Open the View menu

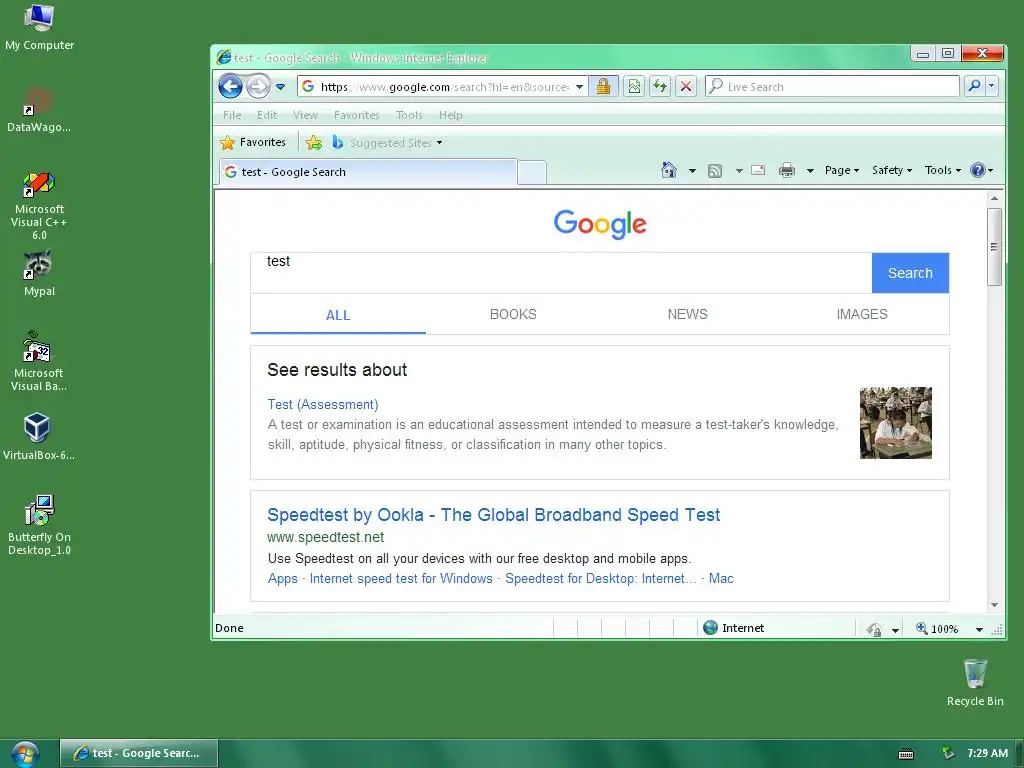[305, 115]
